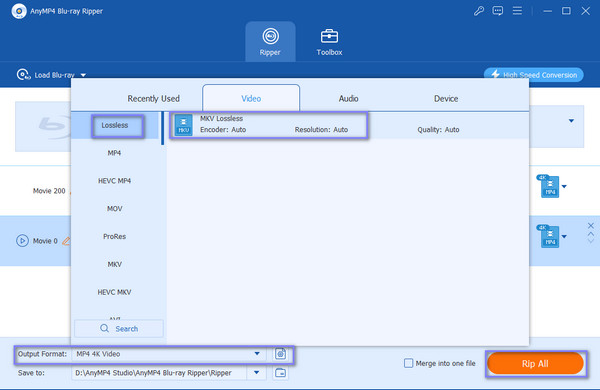Switch to Recently Used tab

click(x=153, y=98)
